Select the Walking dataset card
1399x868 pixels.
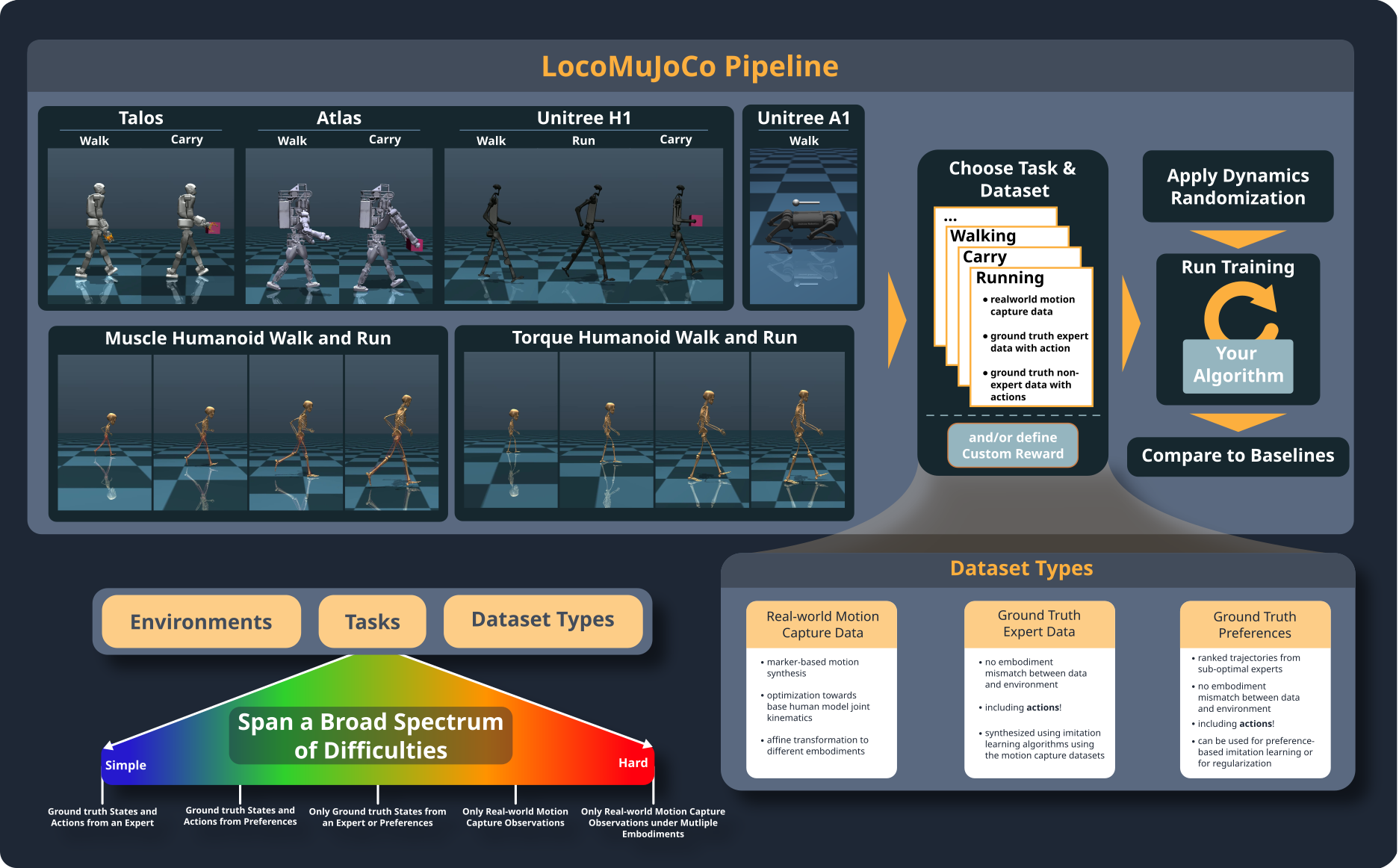click(1008, 236)
